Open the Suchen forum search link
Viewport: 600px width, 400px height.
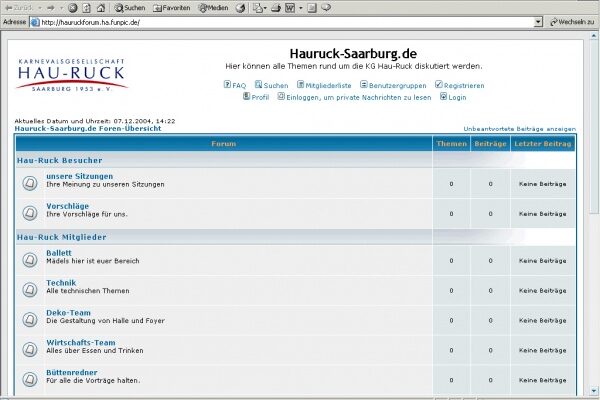point(276,86)
